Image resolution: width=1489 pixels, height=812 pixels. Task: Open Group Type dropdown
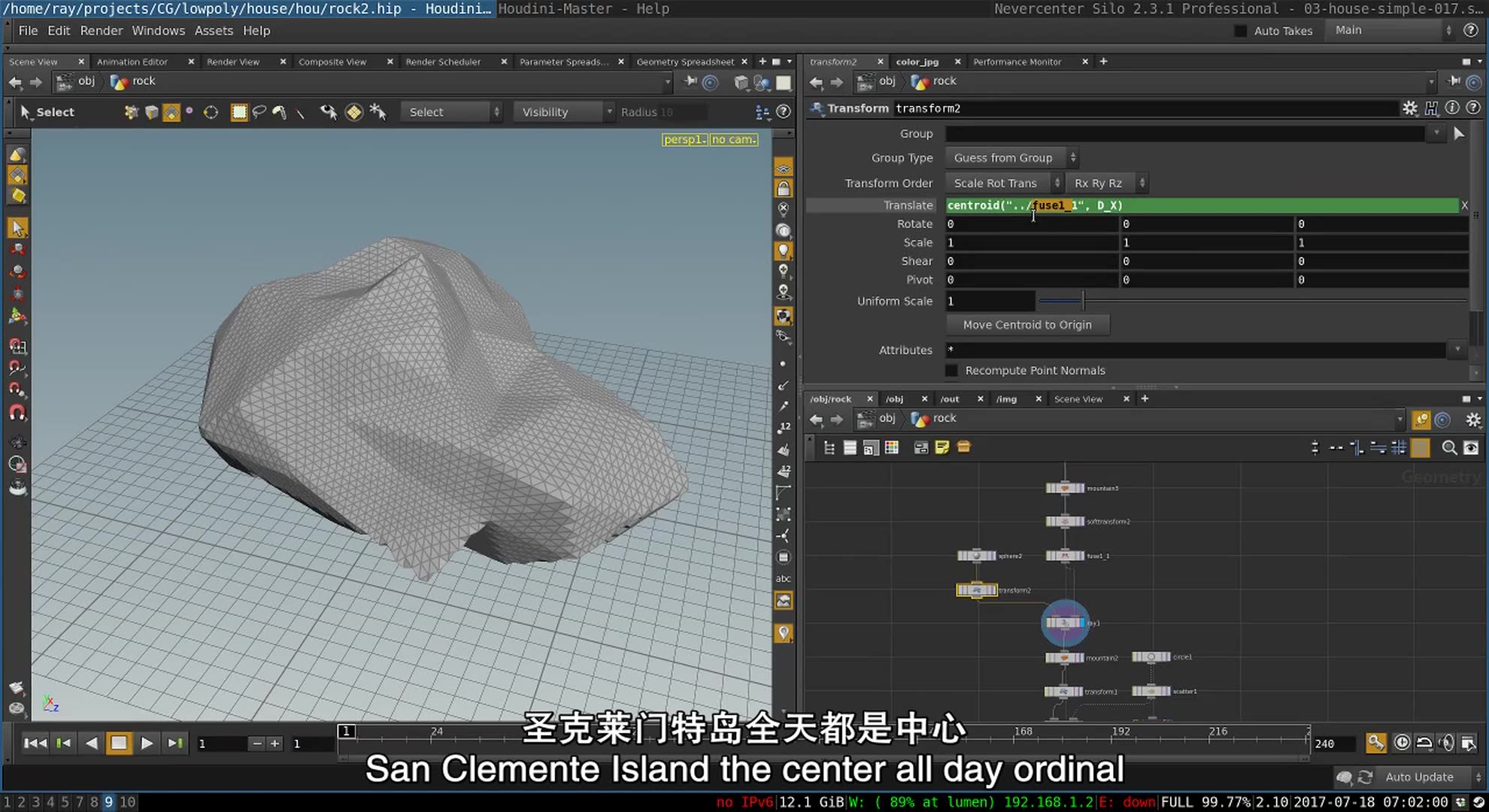pos(1012,158)
